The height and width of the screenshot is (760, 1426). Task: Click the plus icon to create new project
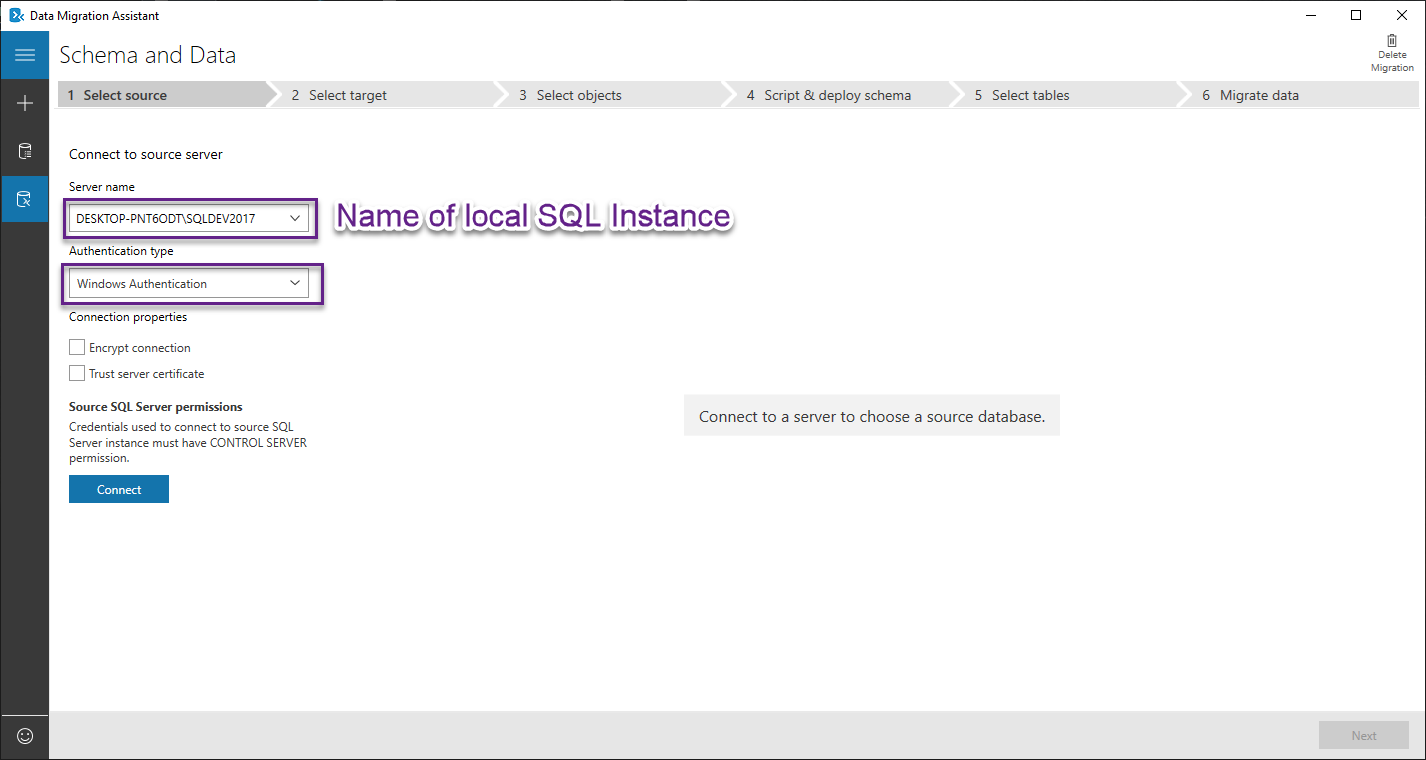[25, 103]
